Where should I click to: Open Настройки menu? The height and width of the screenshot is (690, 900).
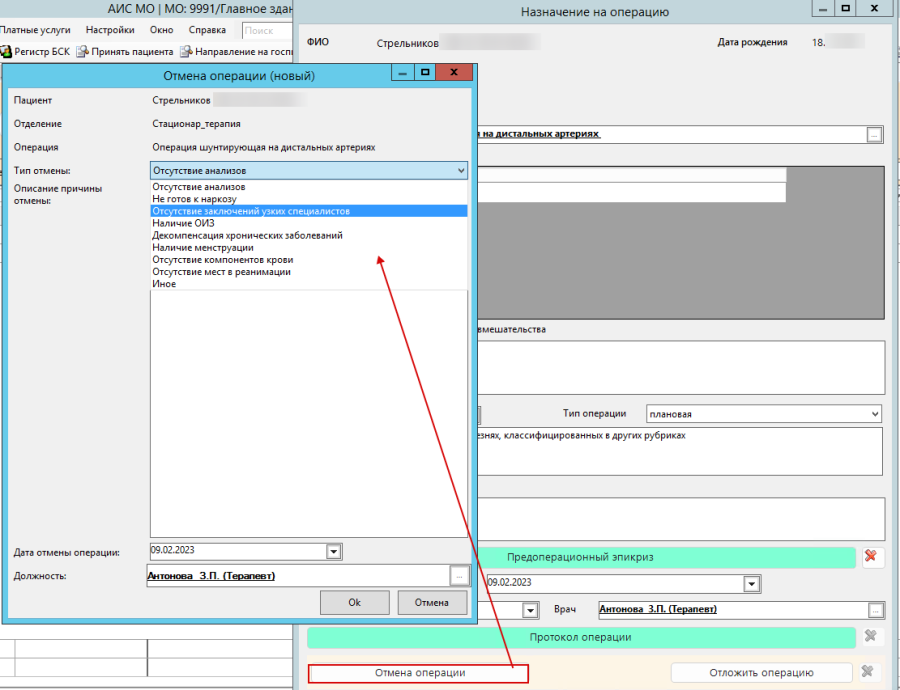click(110, 30)
